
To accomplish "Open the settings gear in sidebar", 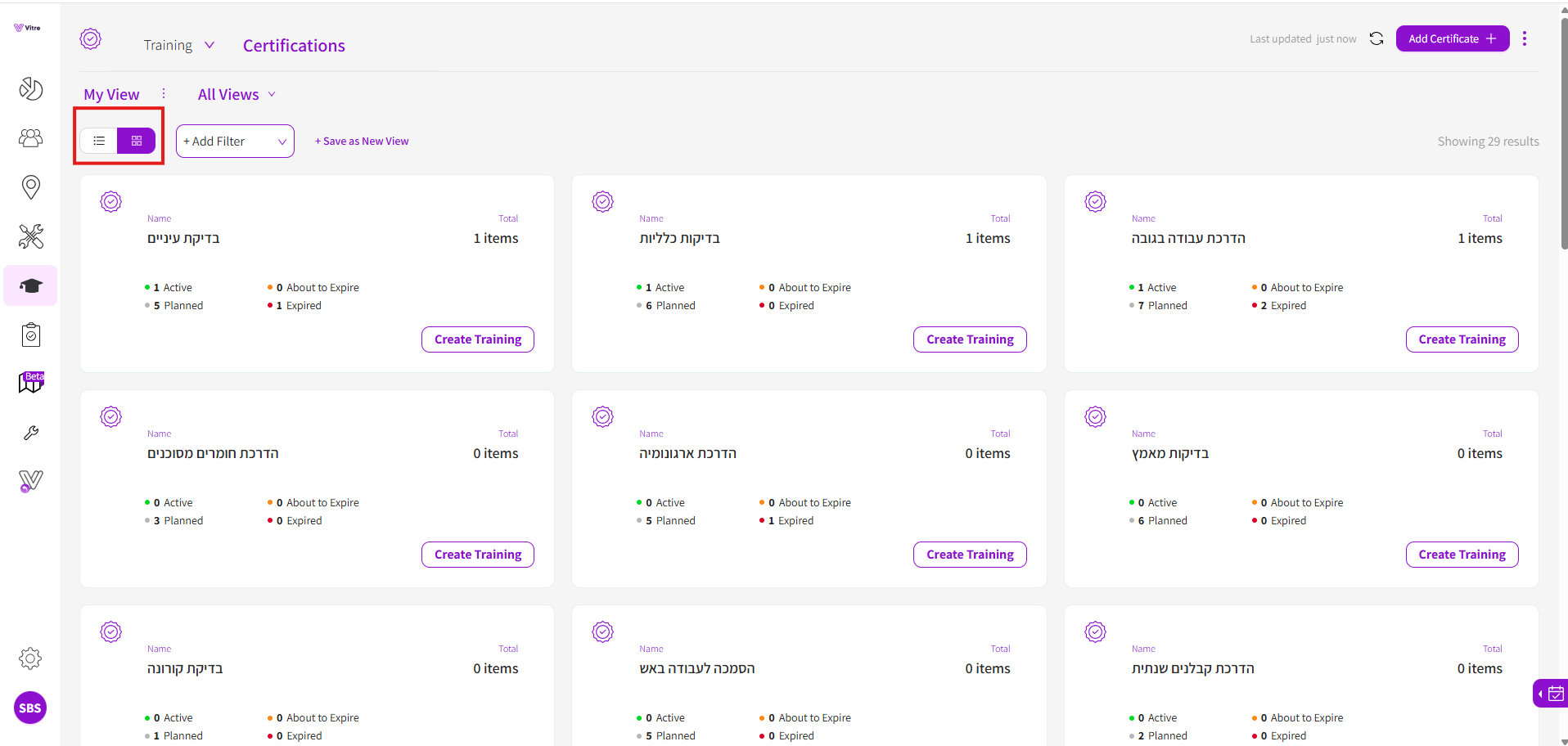I will click(30, 658).
